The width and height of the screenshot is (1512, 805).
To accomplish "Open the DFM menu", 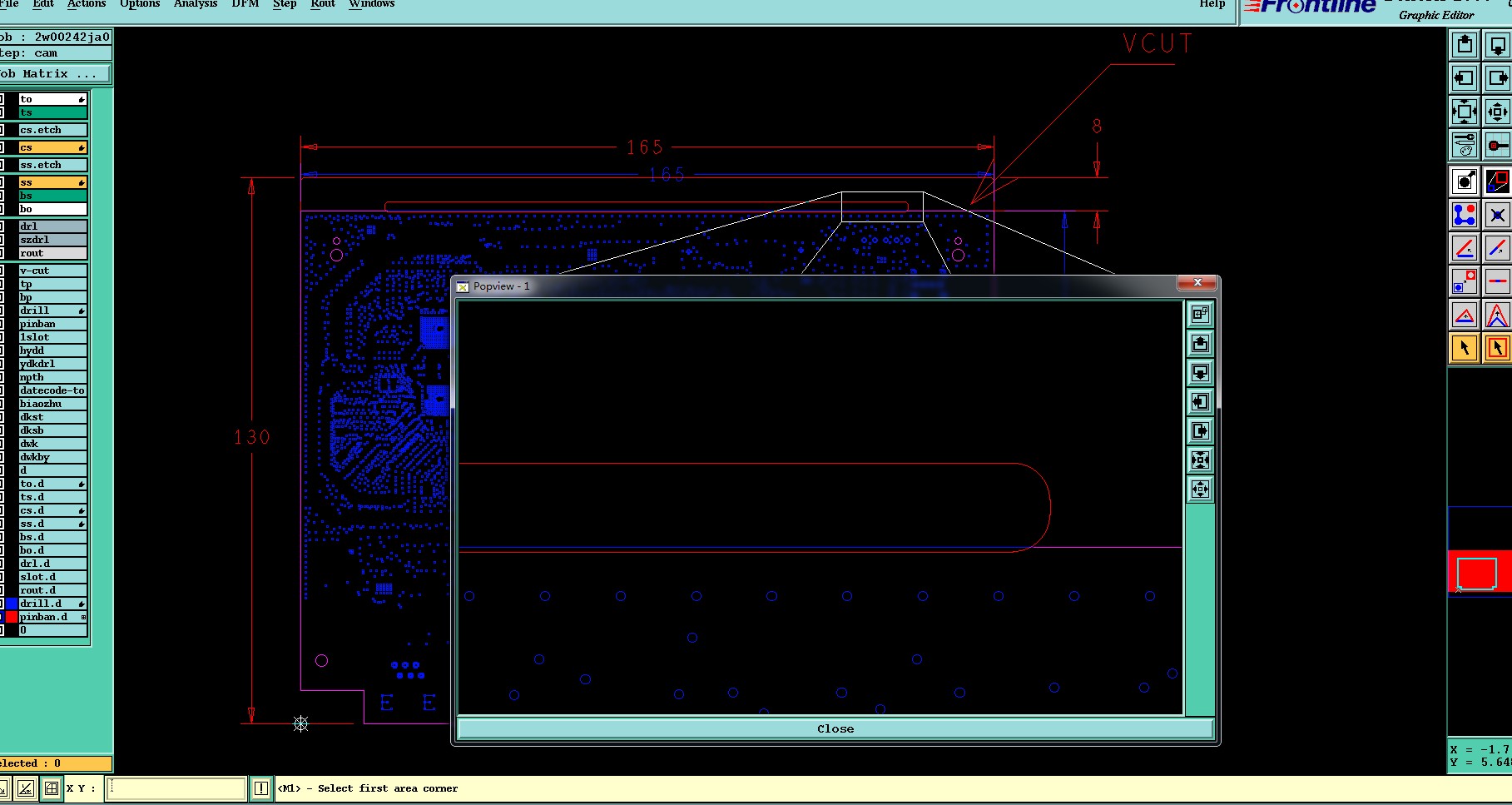I will (245, 4).
